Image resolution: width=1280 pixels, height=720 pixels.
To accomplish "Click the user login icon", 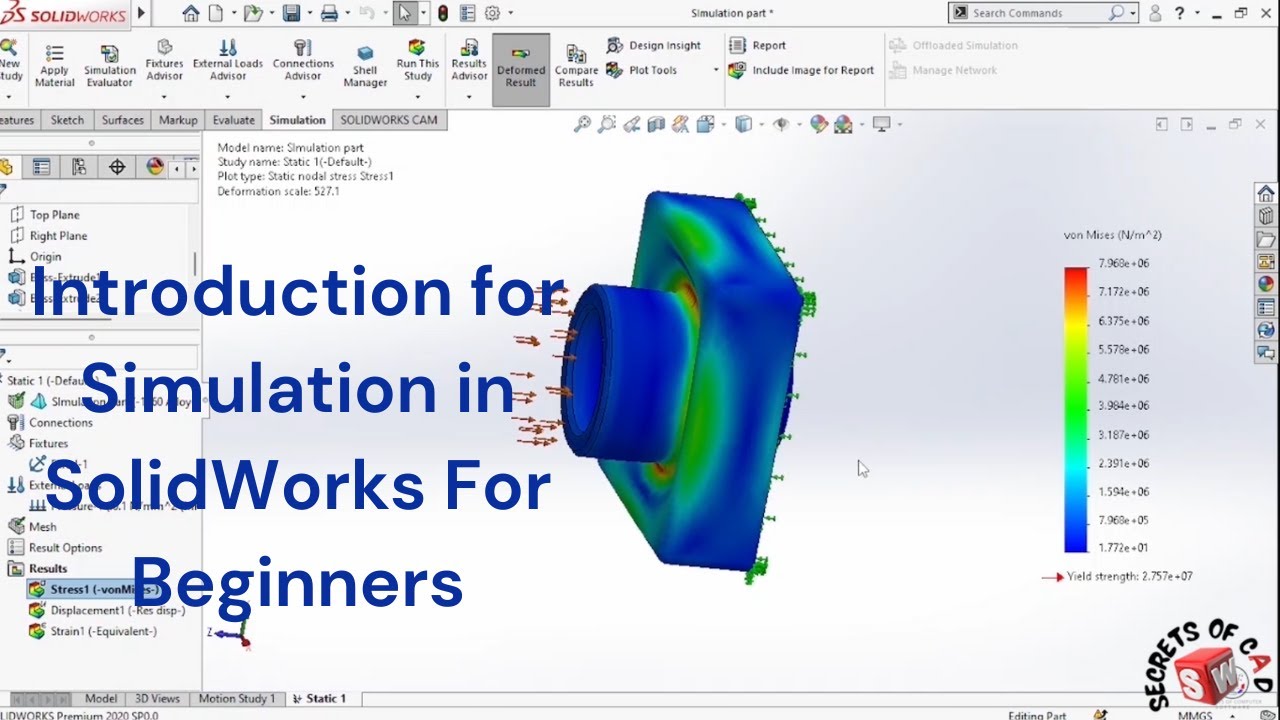I will pos(1155,14).
